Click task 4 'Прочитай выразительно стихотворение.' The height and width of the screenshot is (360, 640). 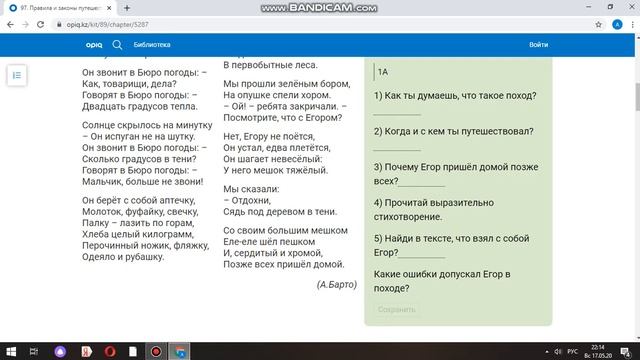pyautogui.click(x=434, y=210)
